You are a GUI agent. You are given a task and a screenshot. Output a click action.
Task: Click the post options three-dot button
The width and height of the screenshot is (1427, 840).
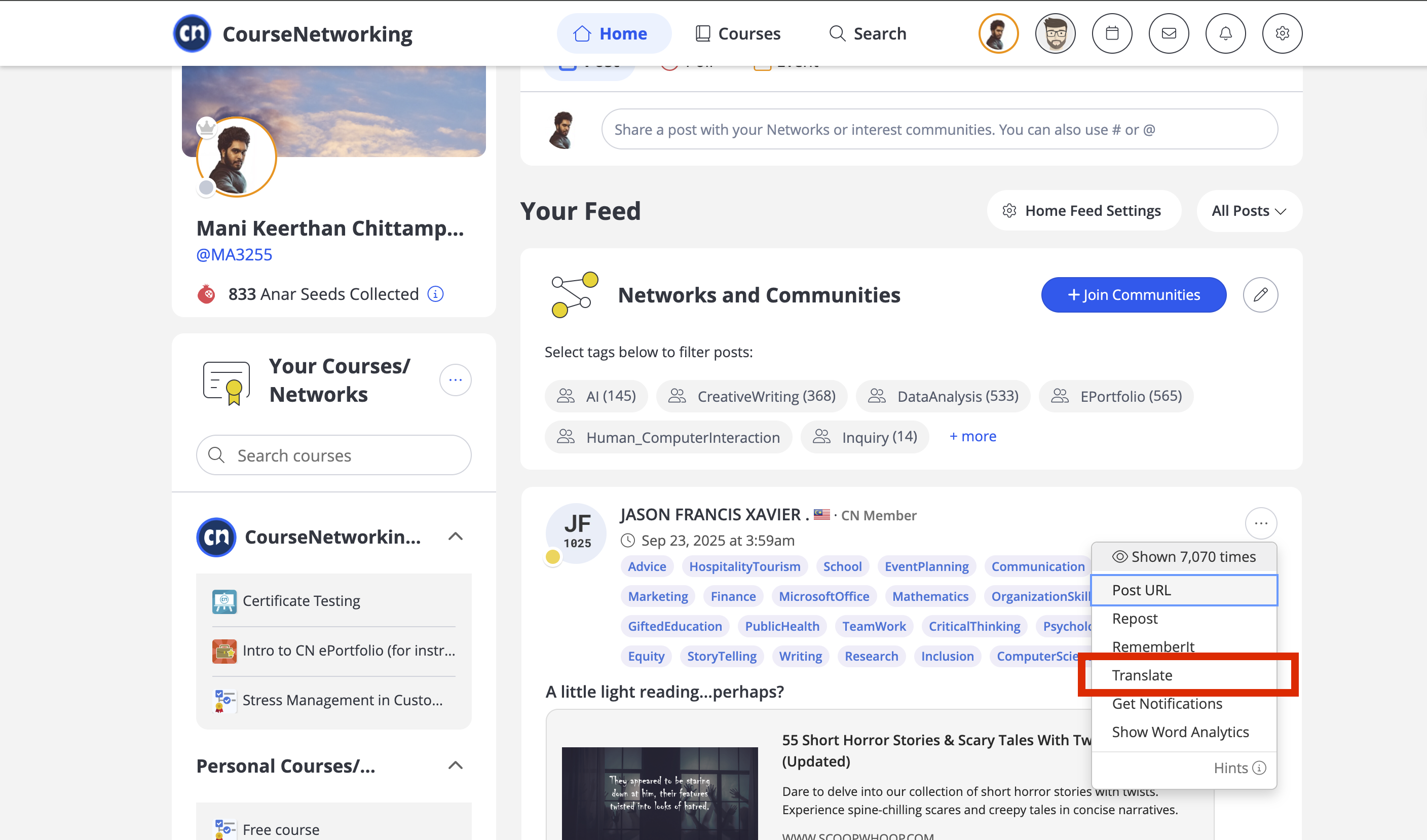coord(1260,523)
